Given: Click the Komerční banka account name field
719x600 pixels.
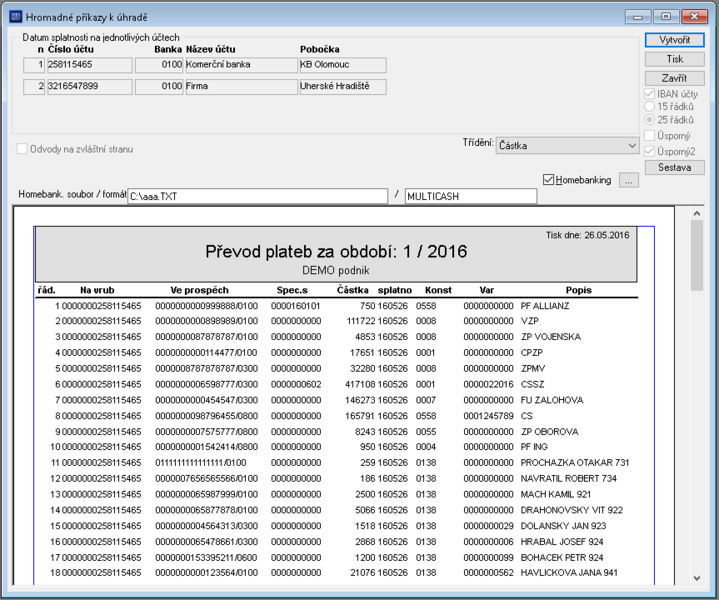Looking at the screenshot, I should [x=241, y=65].
